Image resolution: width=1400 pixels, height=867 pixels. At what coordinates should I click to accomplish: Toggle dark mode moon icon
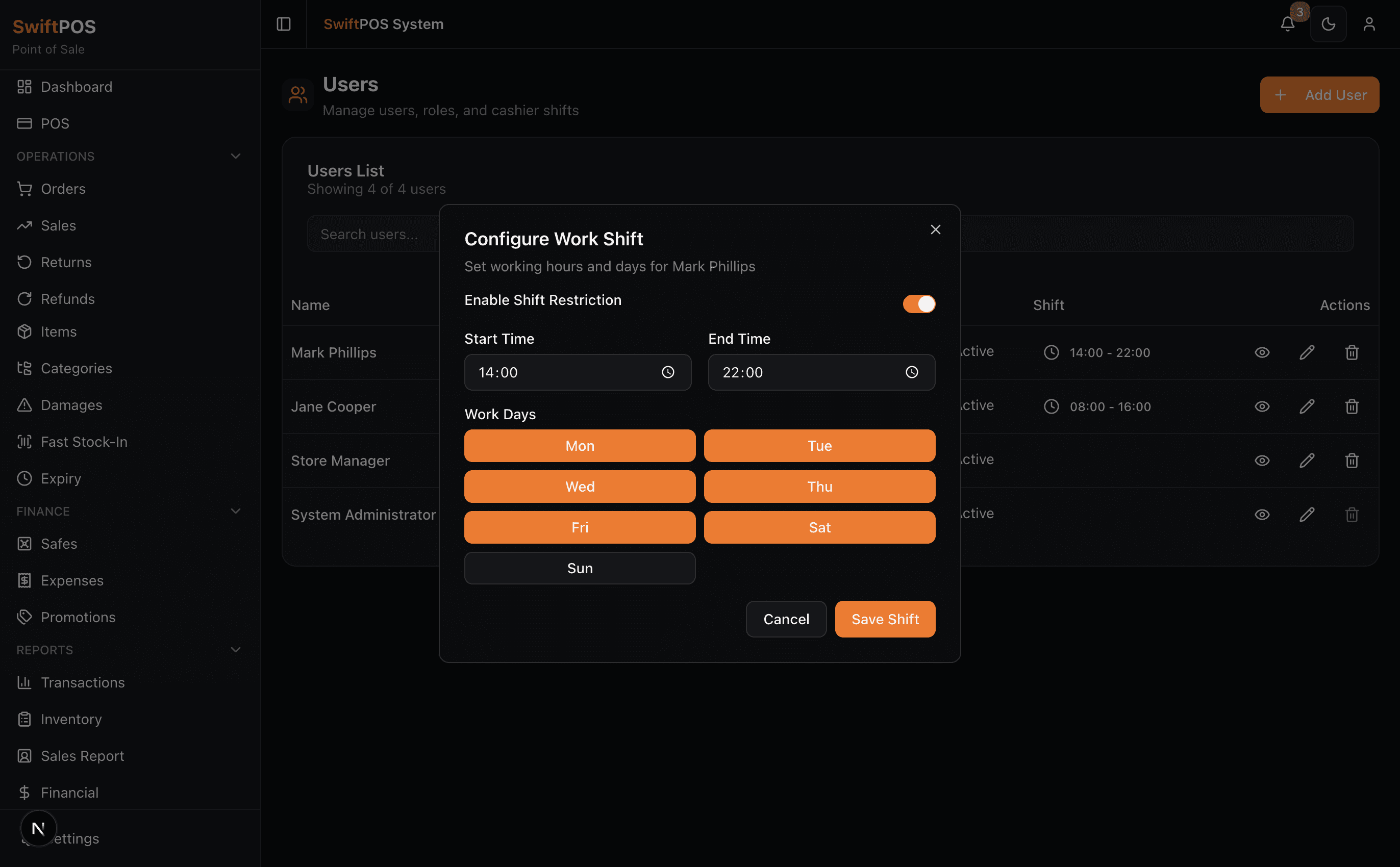pyautogui.click(x=1328, y=24)
